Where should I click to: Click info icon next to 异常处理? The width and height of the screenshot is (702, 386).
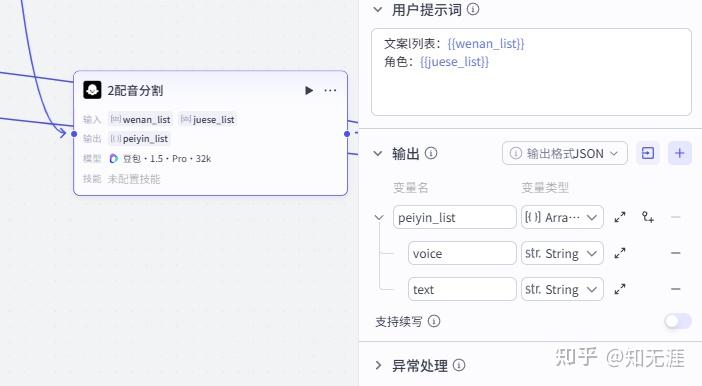tap(459, 365)
